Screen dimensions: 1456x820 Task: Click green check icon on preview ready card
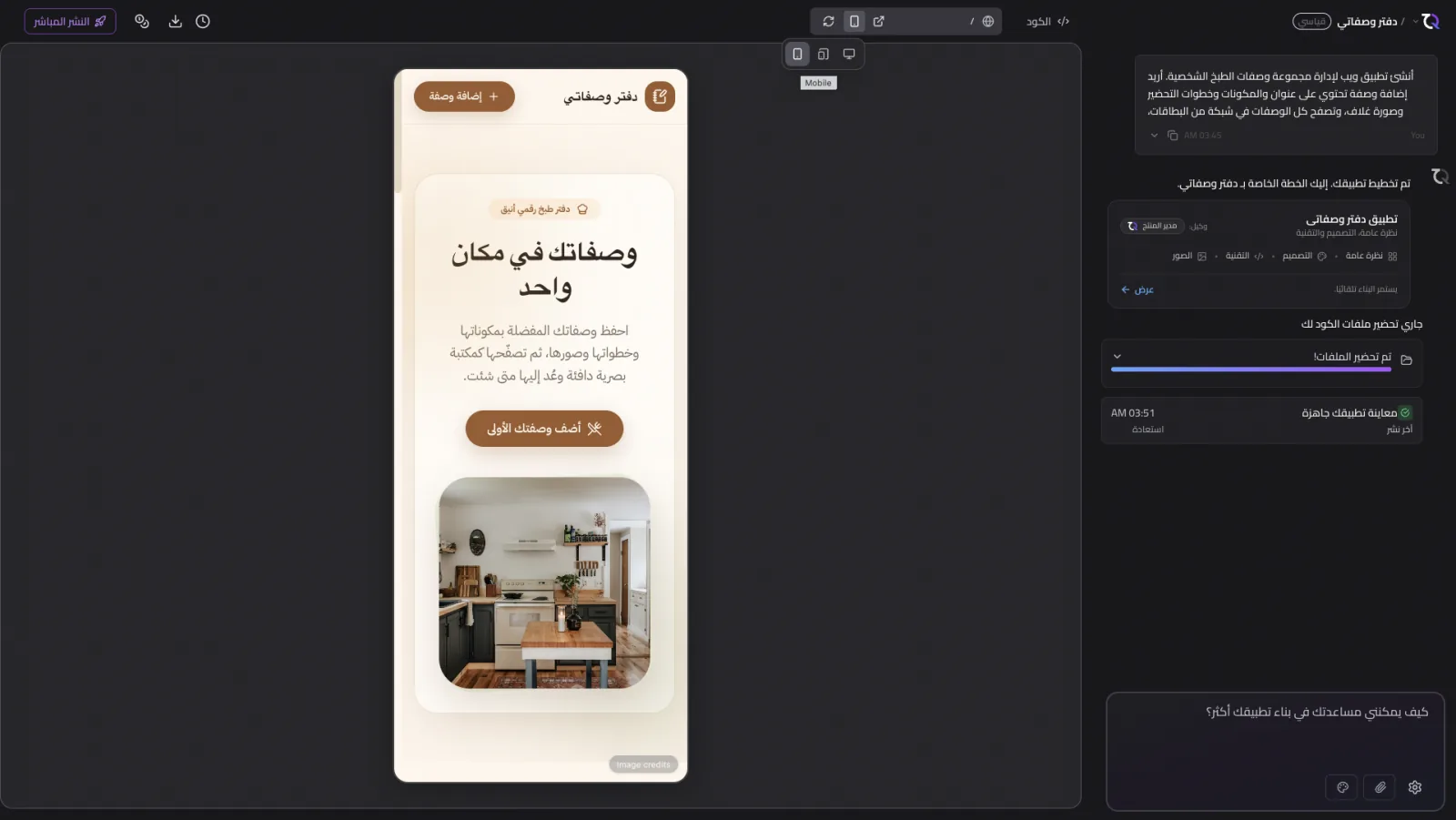[x=1405, y=412]
